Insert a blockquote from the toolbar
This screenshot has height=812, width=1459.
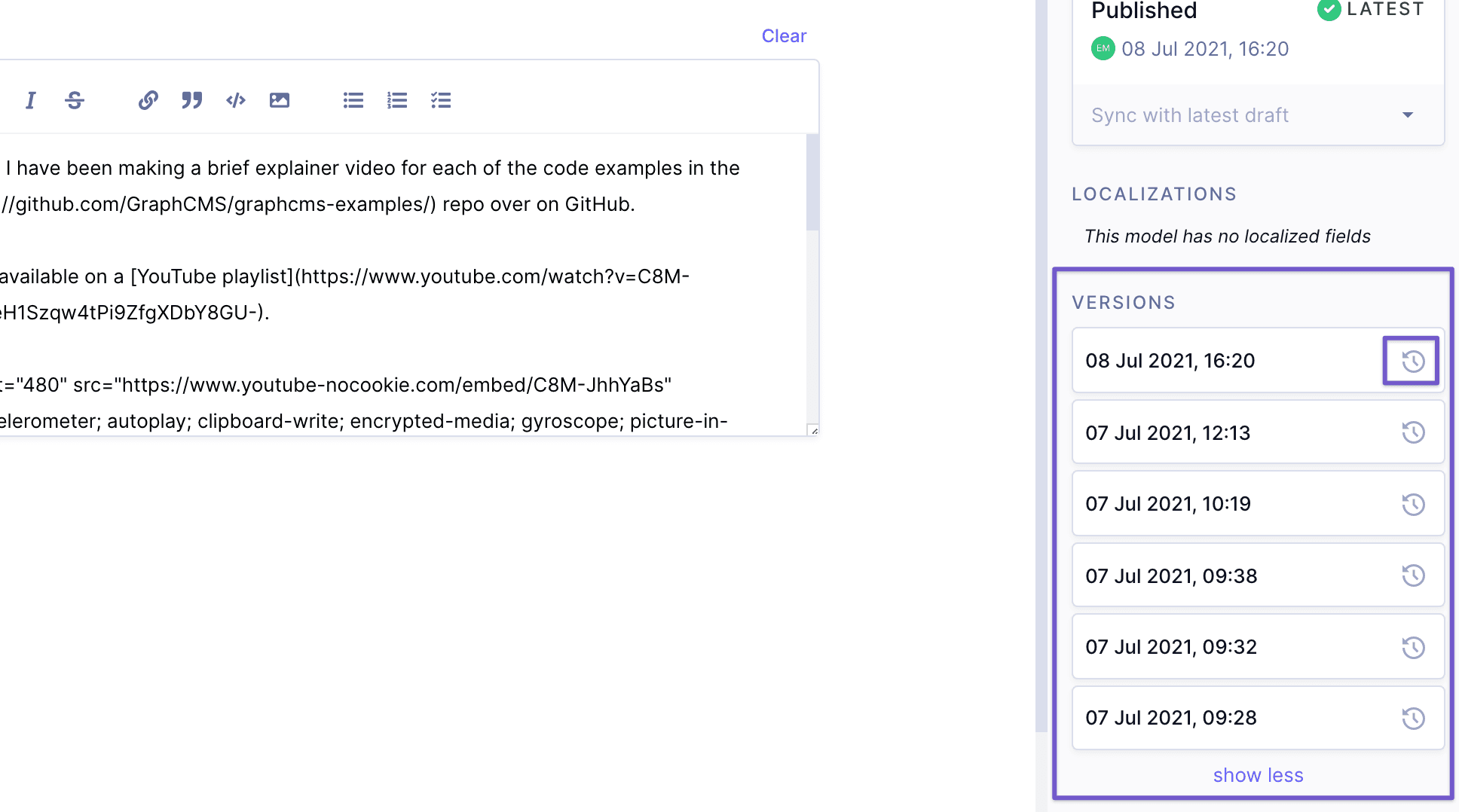click(191, 99)
